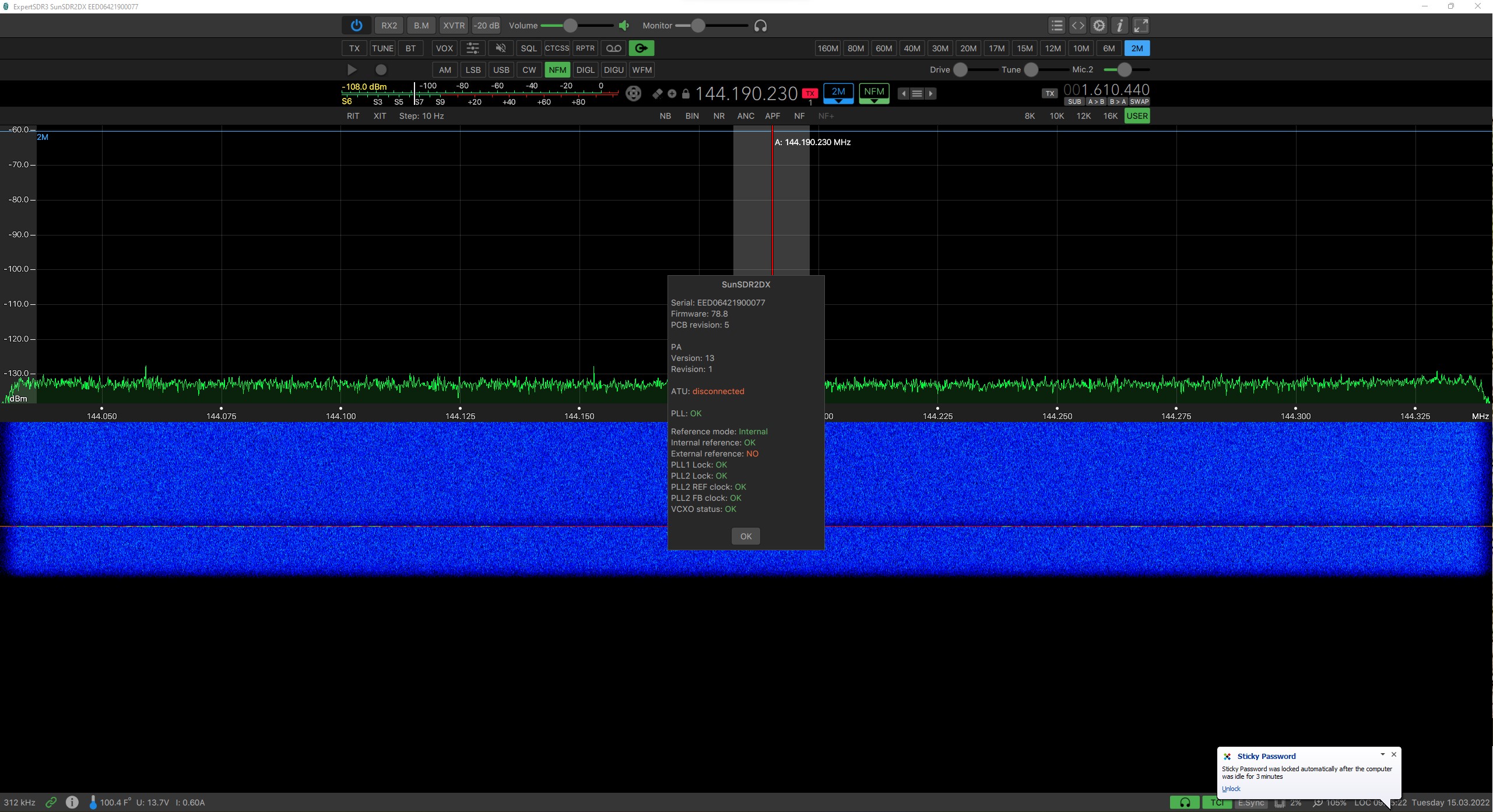
Task: Click the frequency lock padlock icon
Action: coord(686,94)
